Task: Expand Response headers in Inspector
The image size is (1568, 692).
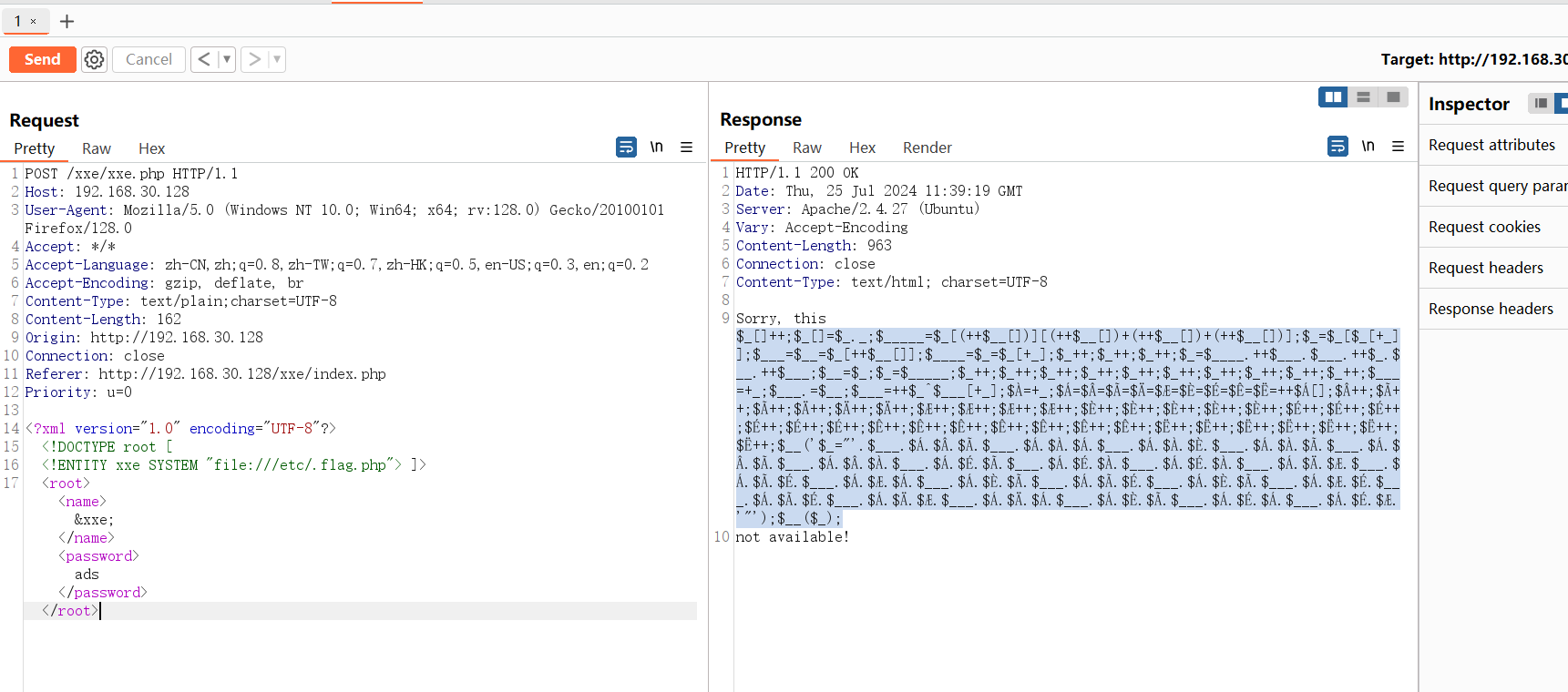Action: click(x=1493, y=309)
